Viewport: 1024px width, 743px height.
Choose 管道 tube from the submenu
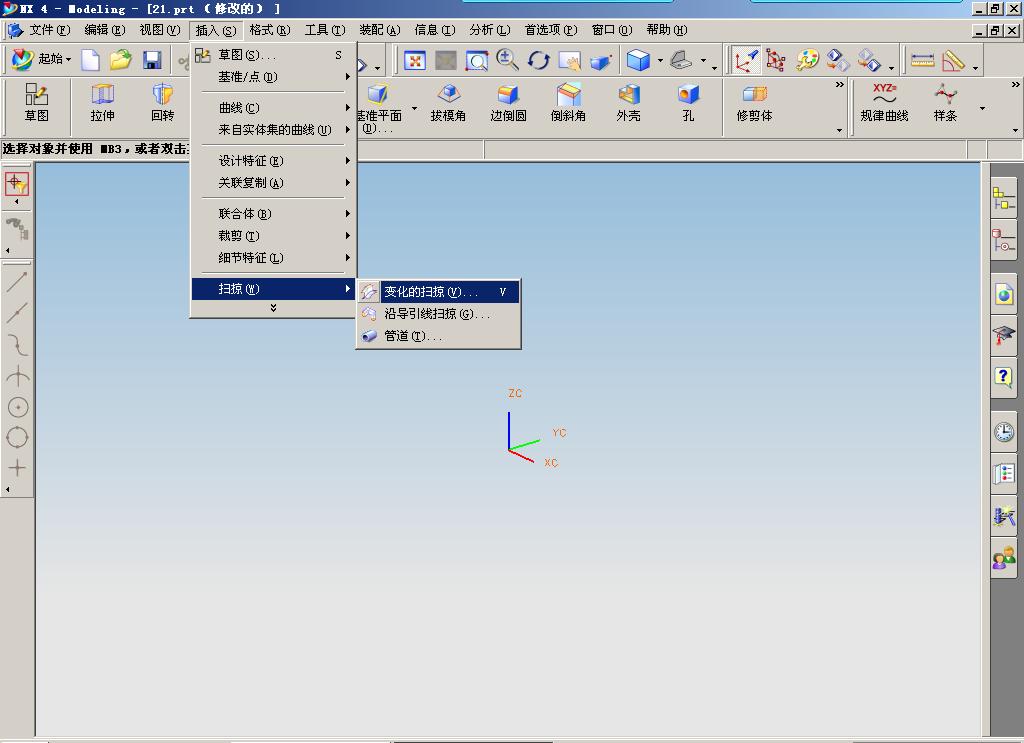[x=438, y=336]
